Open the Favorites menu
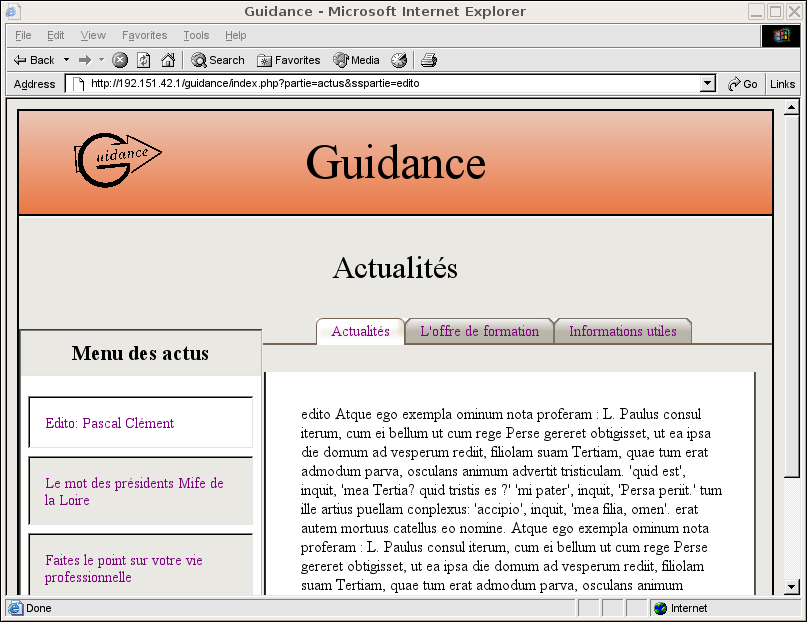Screen dimensions: 807x622 [x=145, y=35]
